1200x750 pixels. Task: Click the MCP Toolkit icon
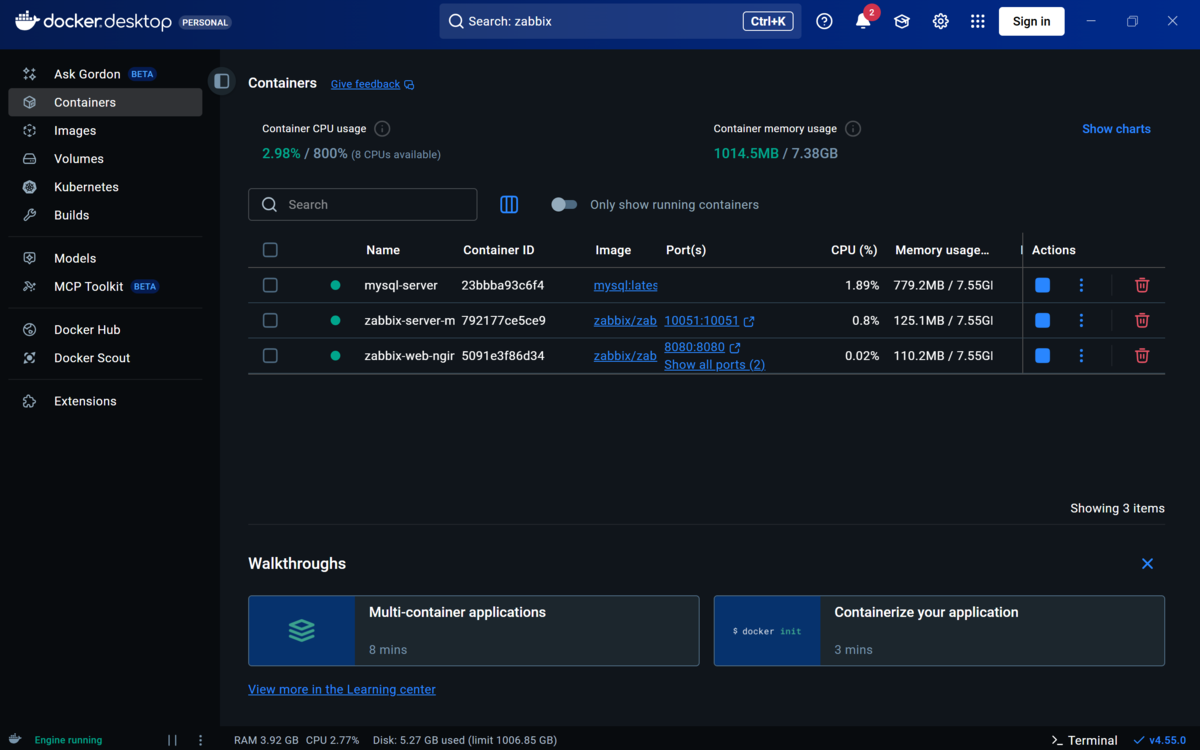(x=30, y=286)
